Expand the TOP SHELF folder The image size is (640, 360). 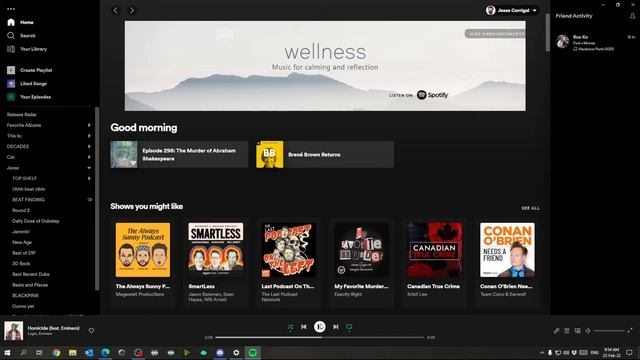tap(89, 178)
